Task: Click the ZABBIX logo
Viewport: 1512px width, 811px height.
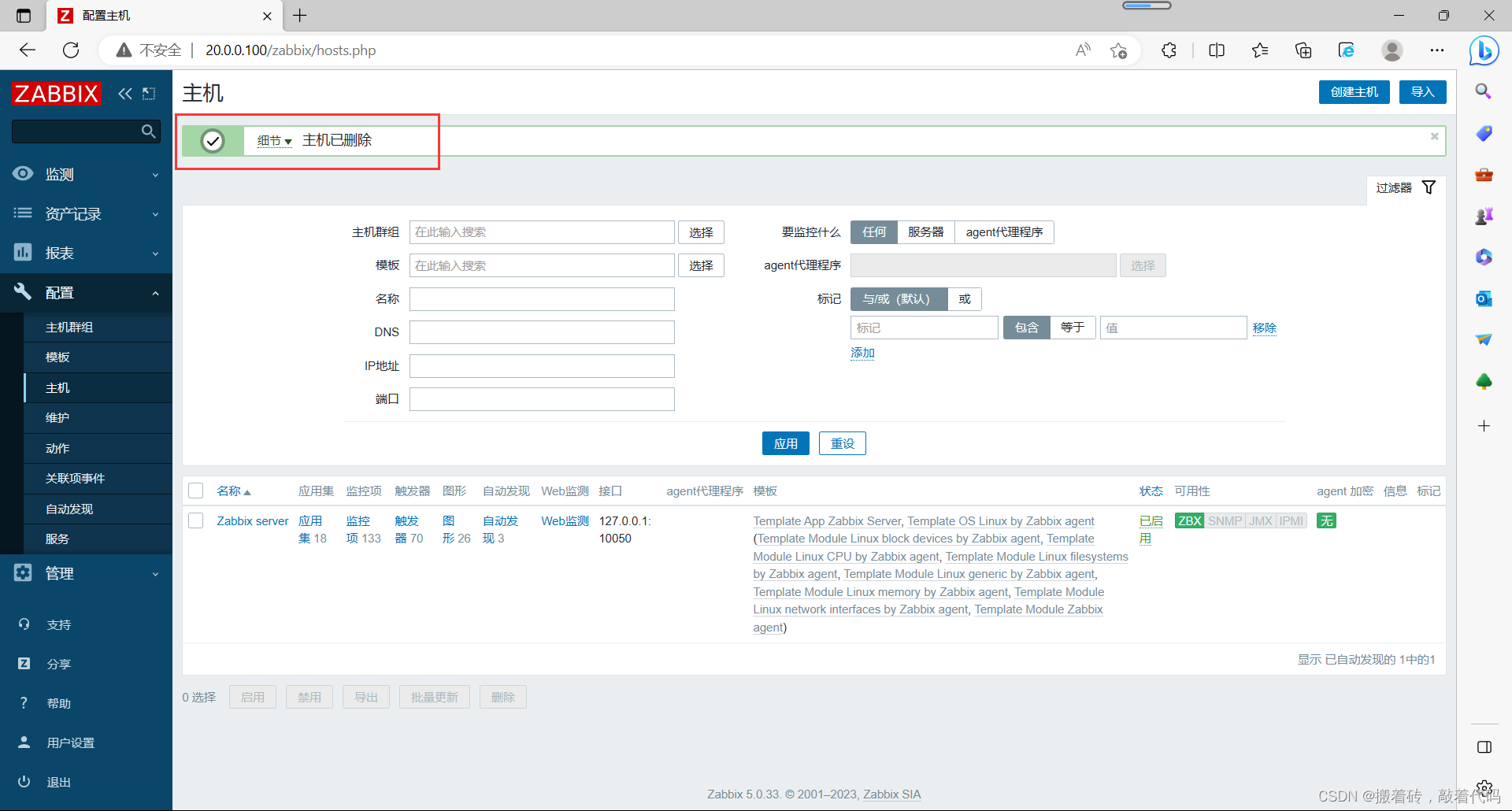Action: tap(56, 94)
